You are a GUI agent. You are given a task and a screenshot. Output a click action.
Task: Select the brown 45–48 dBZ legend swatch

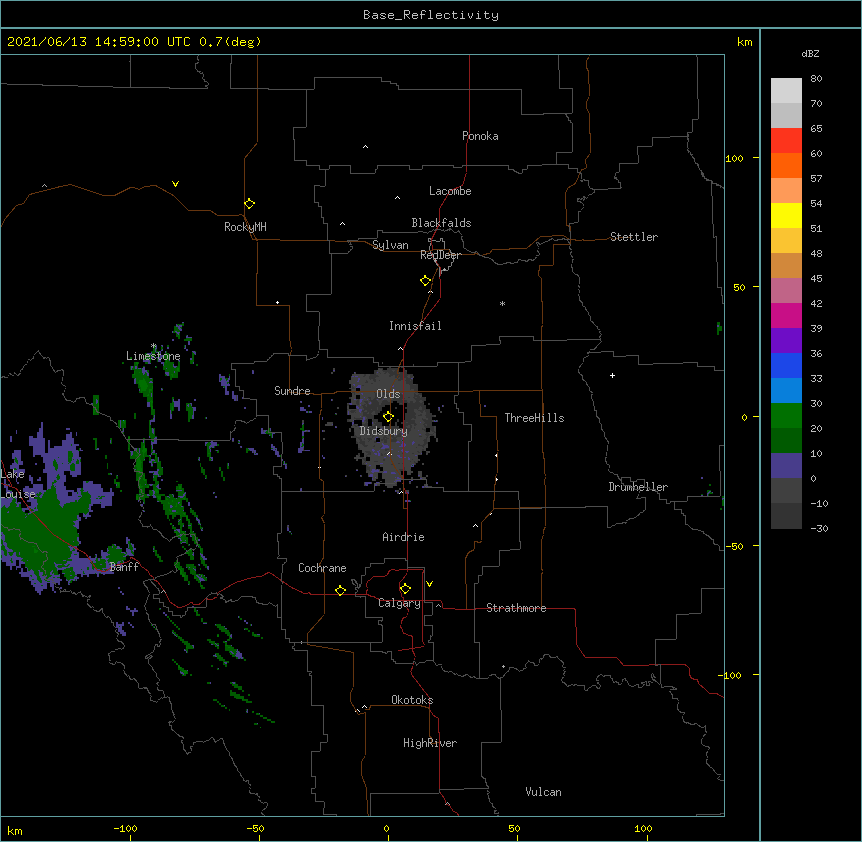pyautogui.click(x=786, y=265)
